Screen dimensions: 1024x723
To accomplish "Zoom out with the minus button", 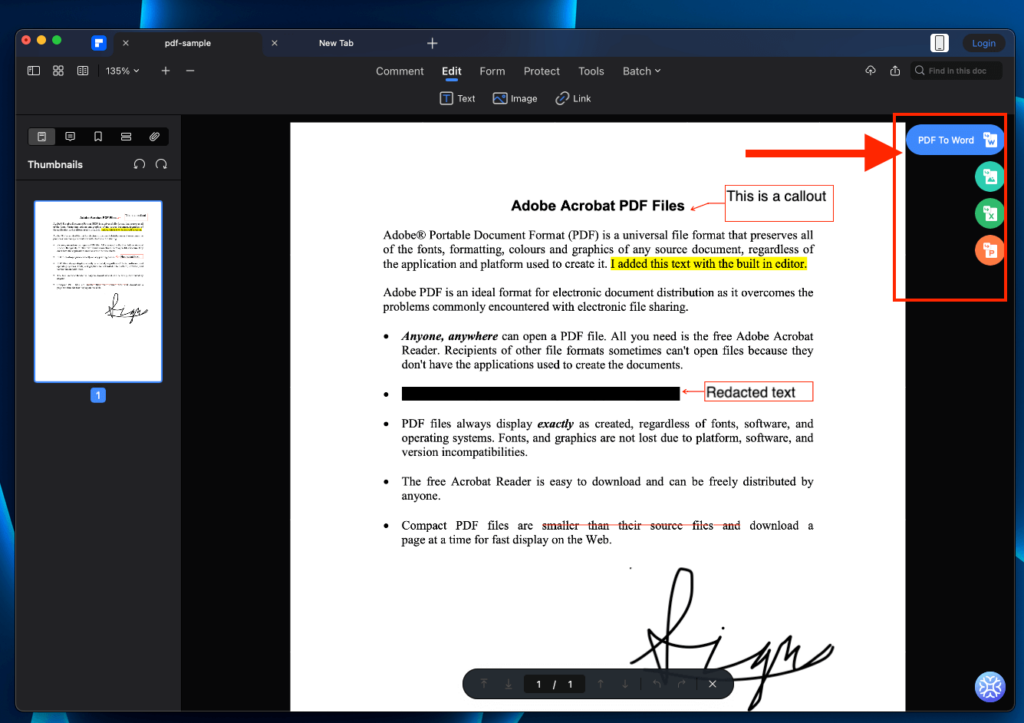I will click(x=190, y=71).
